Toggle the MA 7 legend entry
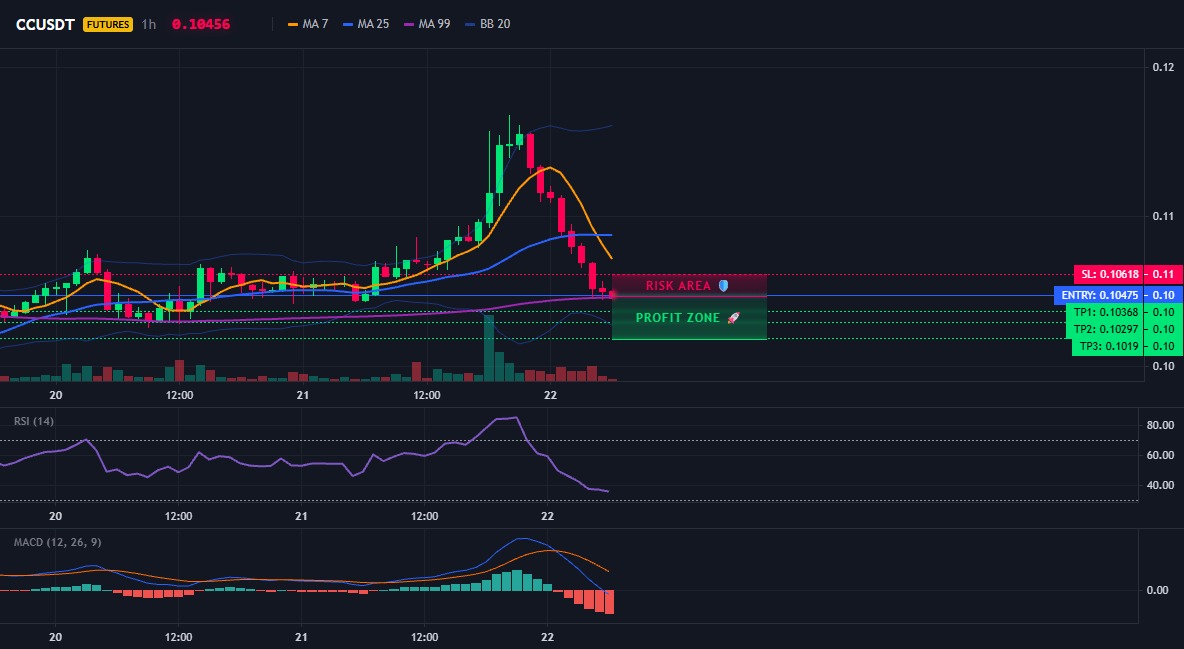 [x=308, y=24]
